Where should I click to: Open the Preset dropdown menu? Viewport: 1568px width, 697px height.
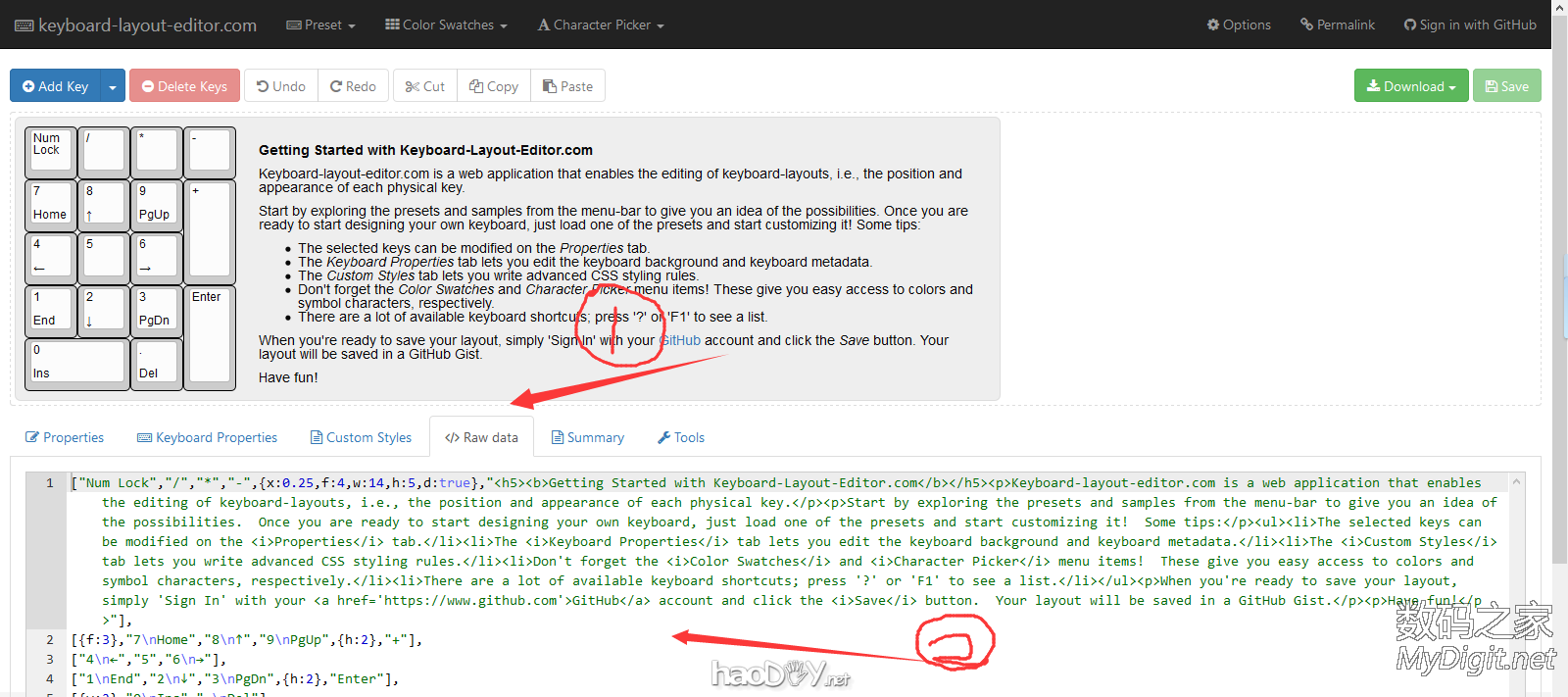pyautogui.click(x=320, y=25)
